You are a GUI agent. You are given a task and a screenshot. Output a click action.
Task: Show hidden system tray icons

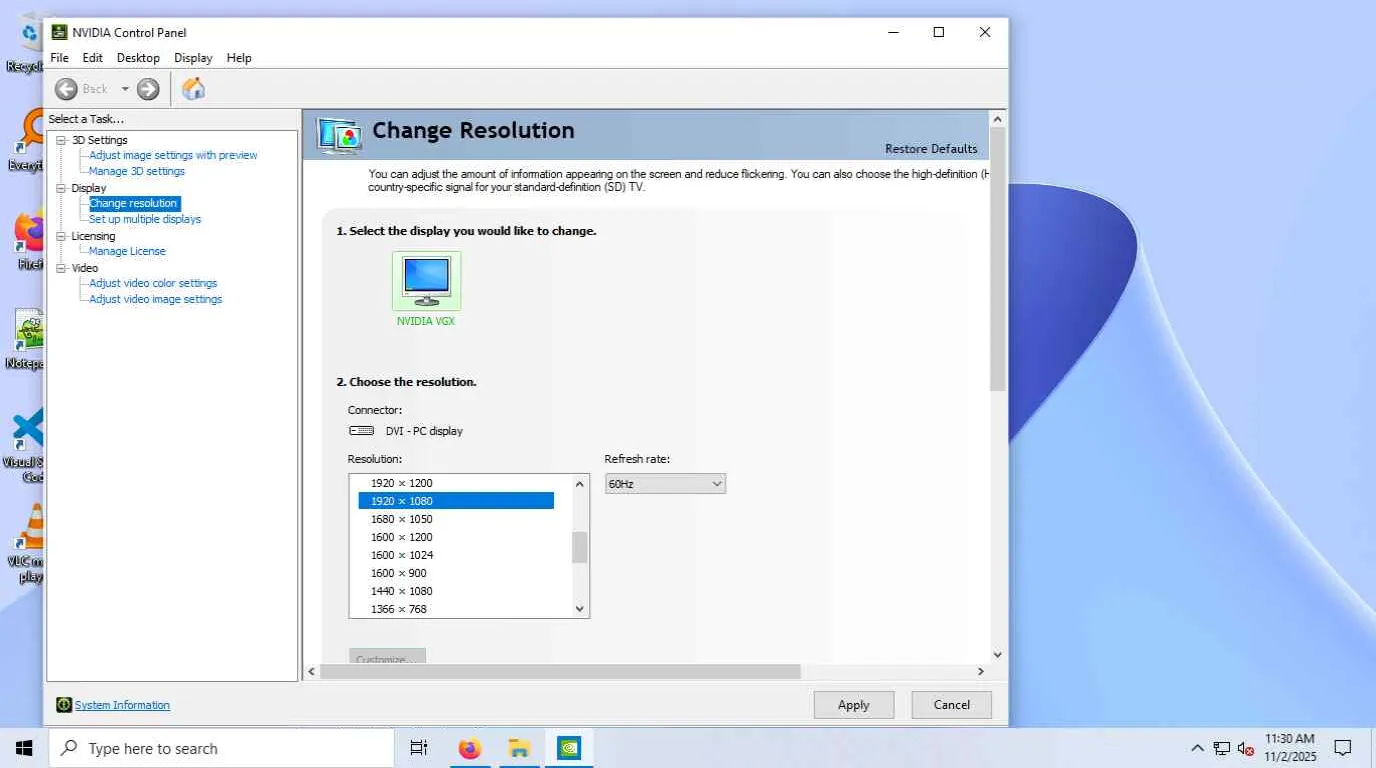[1197, 748]
